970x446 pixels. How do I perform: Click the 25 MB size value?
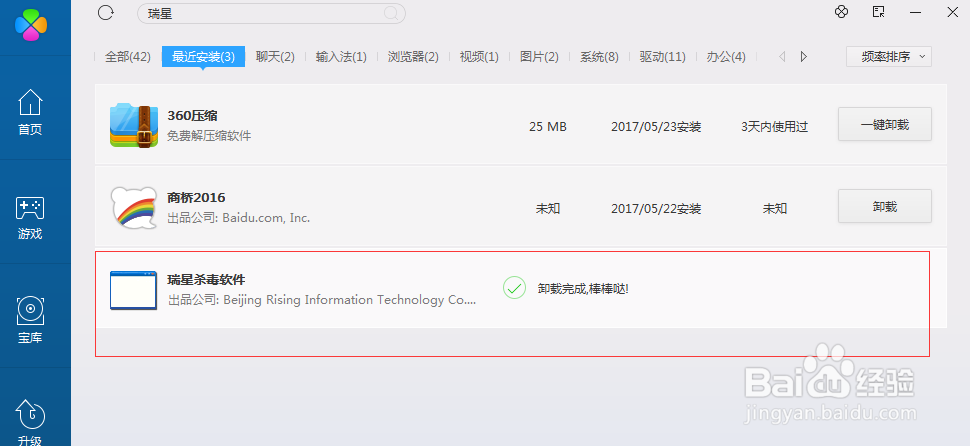point(548,127)
